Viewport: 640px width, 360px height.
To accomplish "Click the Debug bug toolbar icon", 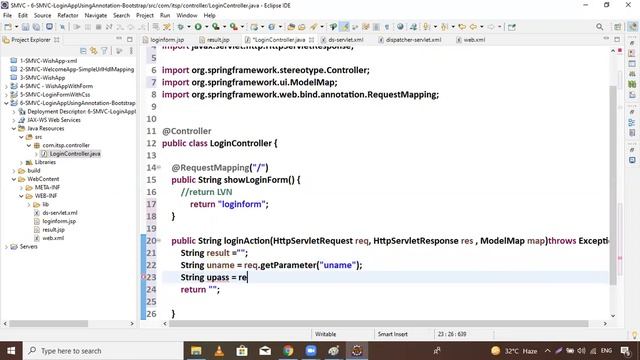I will (x=180, y=27).
